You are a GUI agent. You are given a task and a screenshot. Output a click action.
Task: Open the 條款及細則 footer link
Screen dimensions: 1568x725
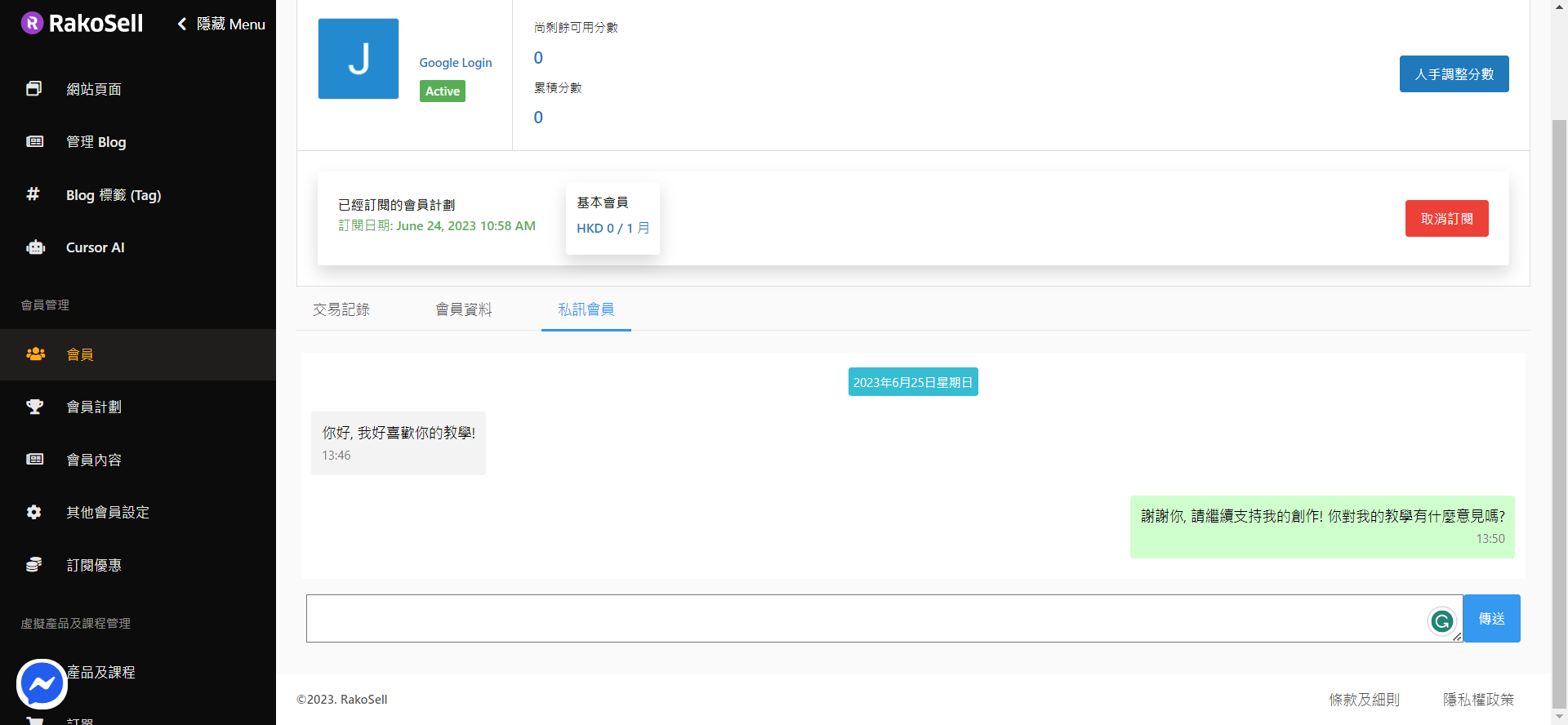(x=1364, y=700)
